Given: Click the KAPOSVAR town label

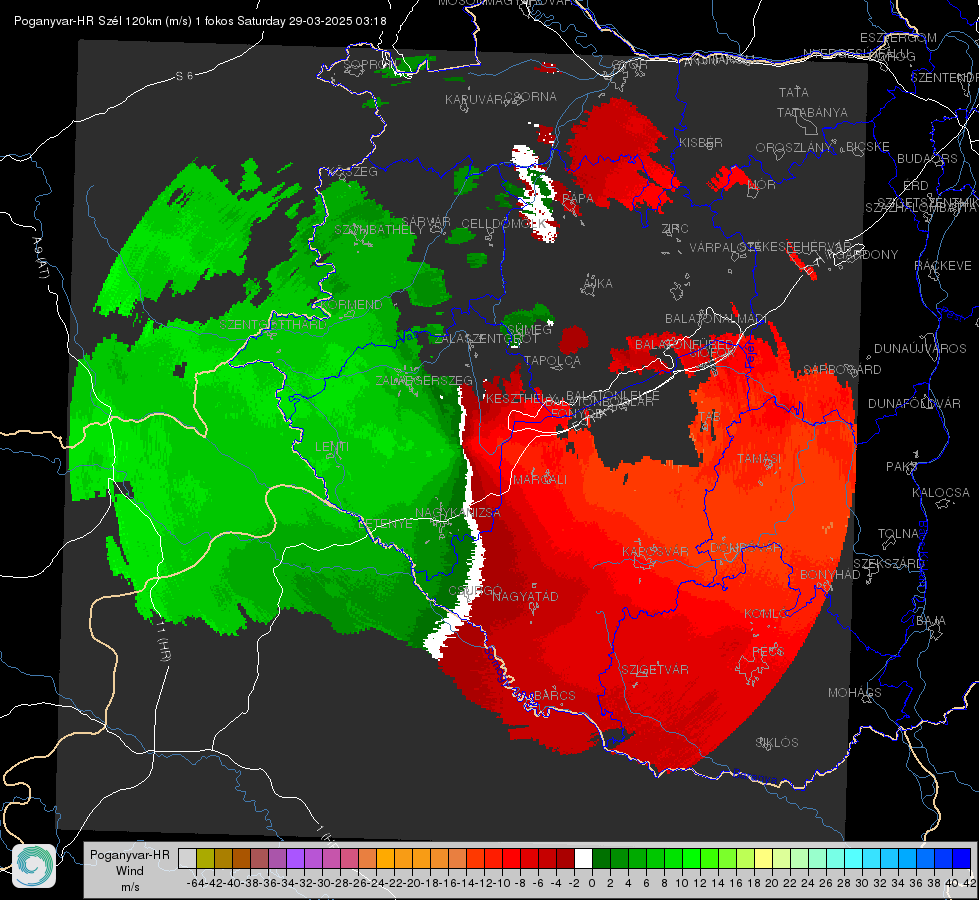Looking at the screenshot, I should 655,551.
